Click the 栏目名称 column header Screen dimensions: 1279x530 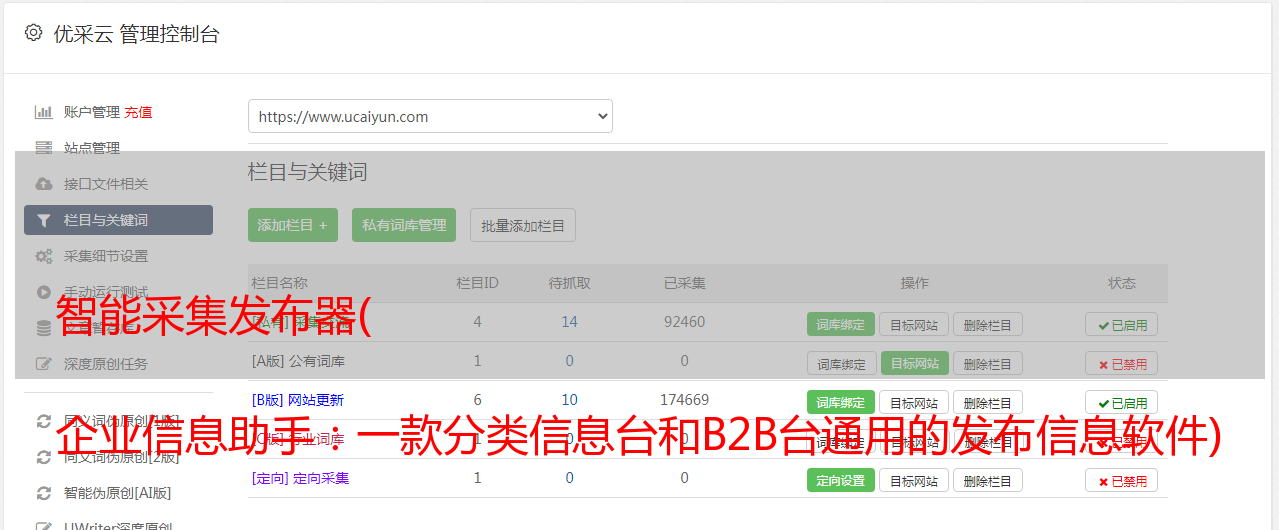tap(280, 283)
